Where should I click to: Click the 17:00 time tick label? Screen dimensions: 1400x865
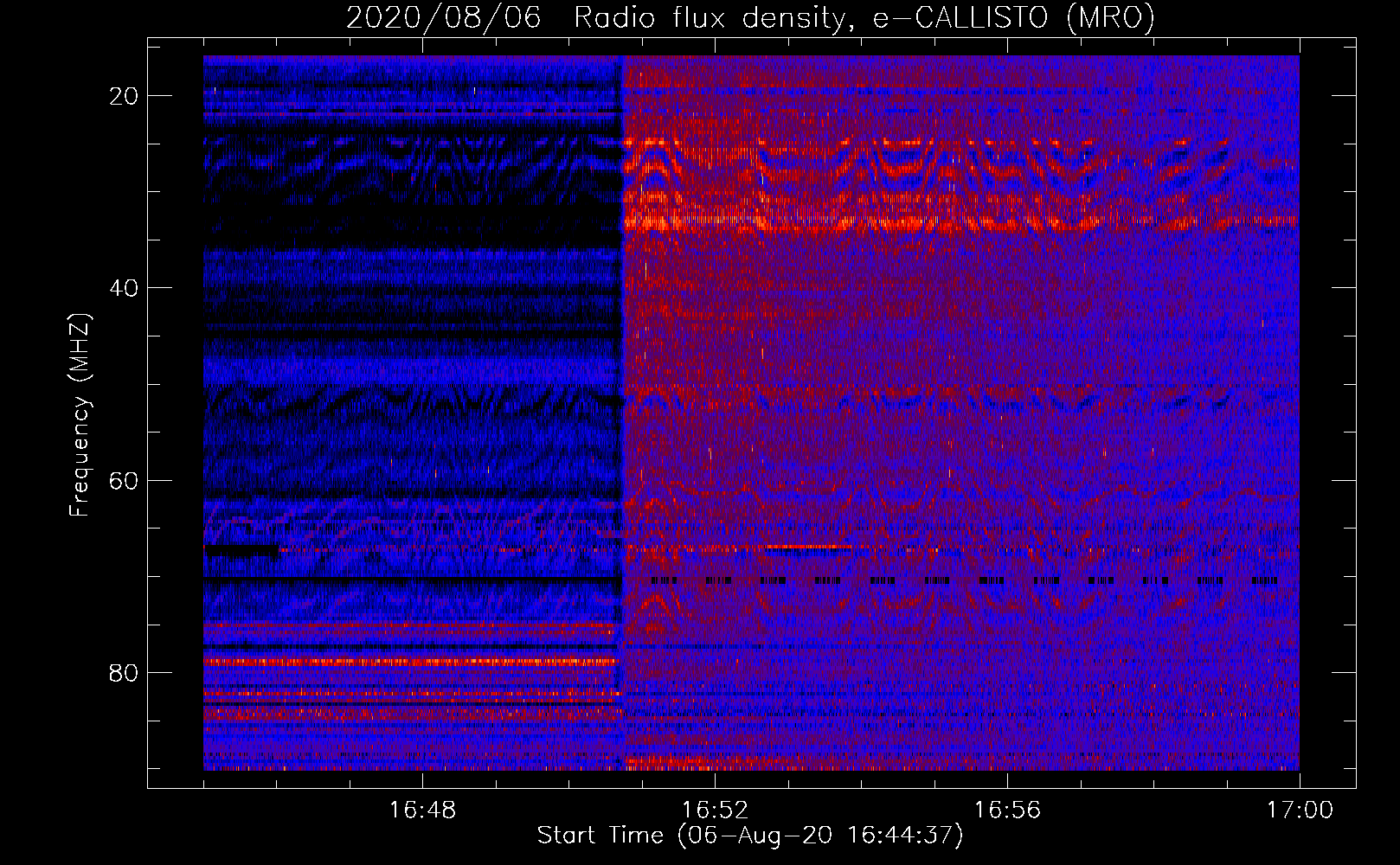coord(1300,811)
